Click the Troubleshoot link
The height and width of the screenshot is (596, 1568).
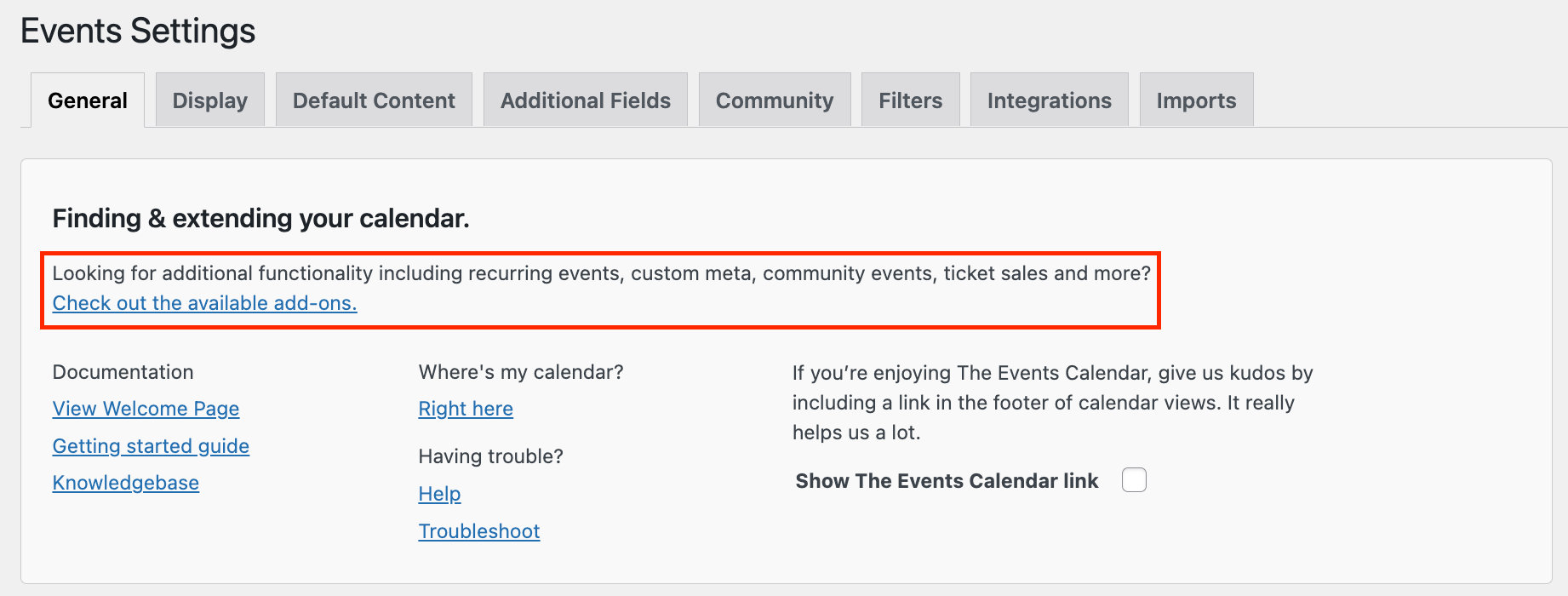coord(479,531)
